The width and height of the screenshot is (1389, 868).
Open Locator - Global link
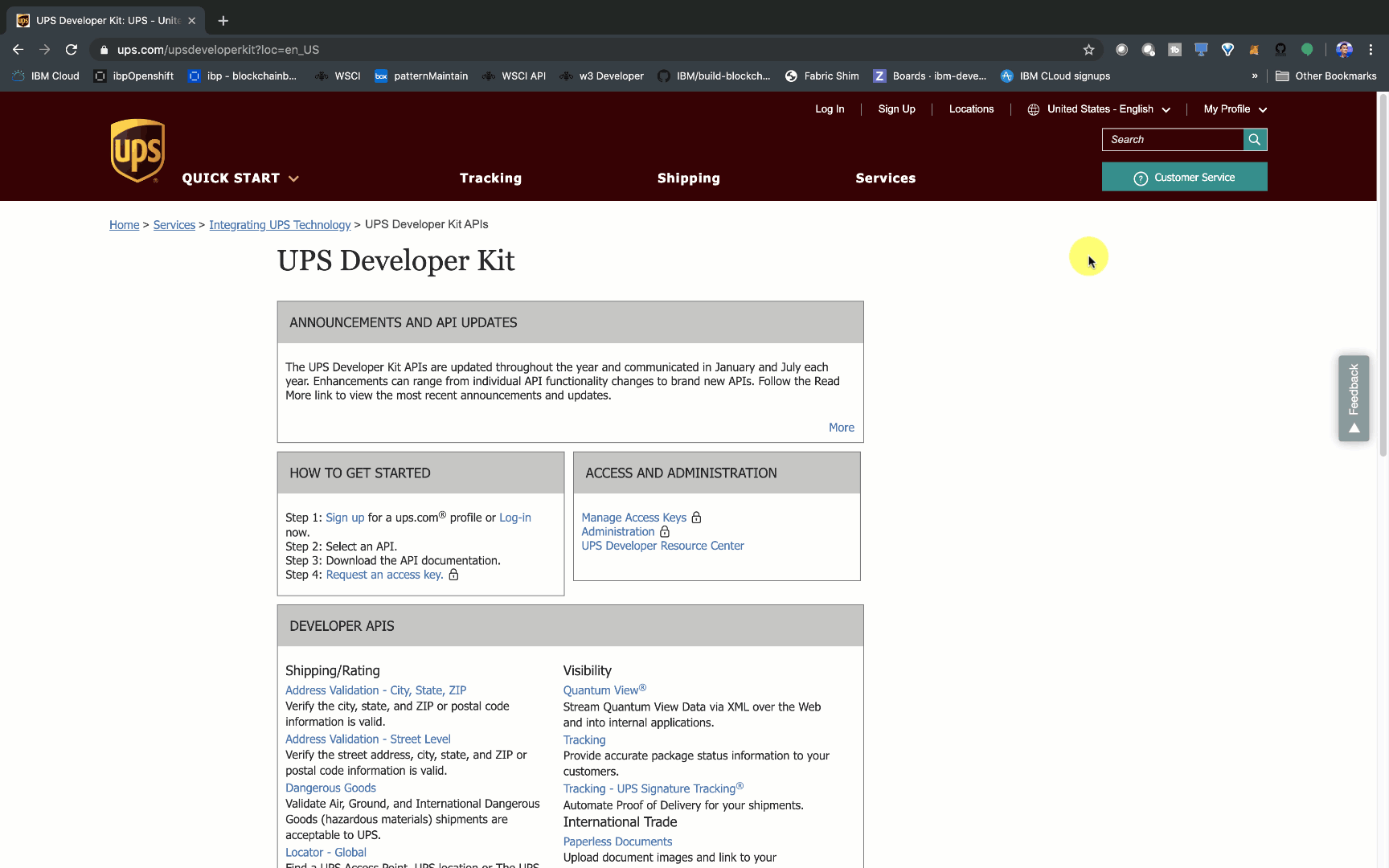[x=326, y=853]
